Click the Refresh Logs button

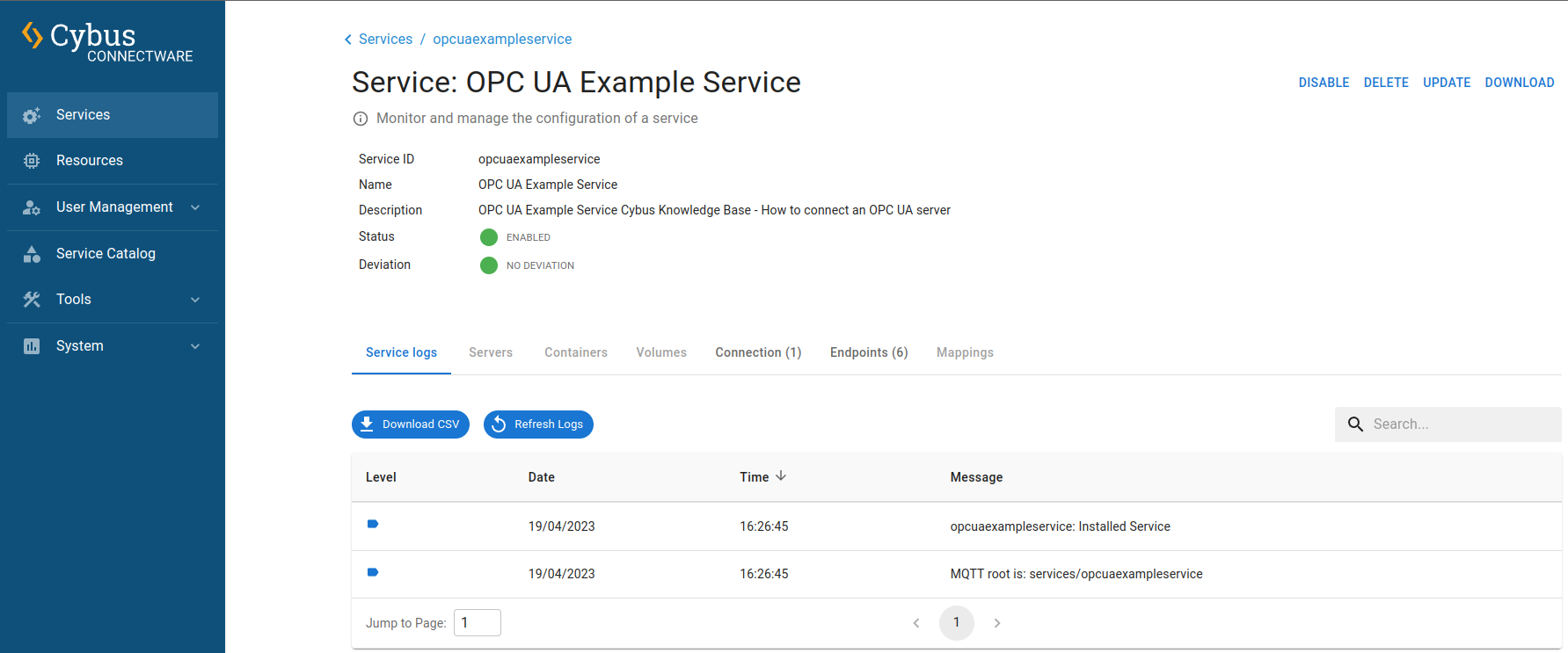538,424
